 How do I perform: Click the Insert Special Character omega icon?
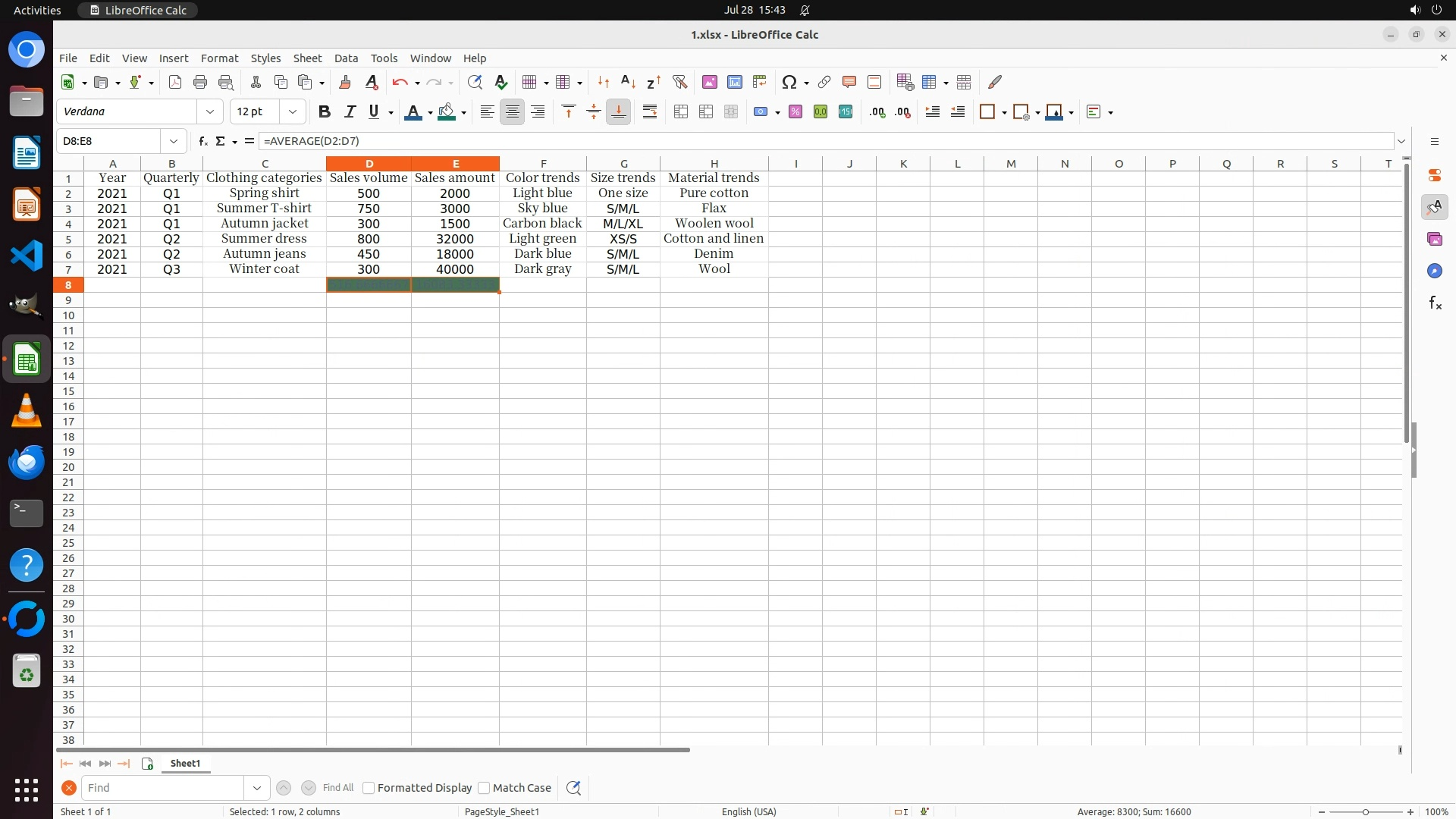point(789,82)
